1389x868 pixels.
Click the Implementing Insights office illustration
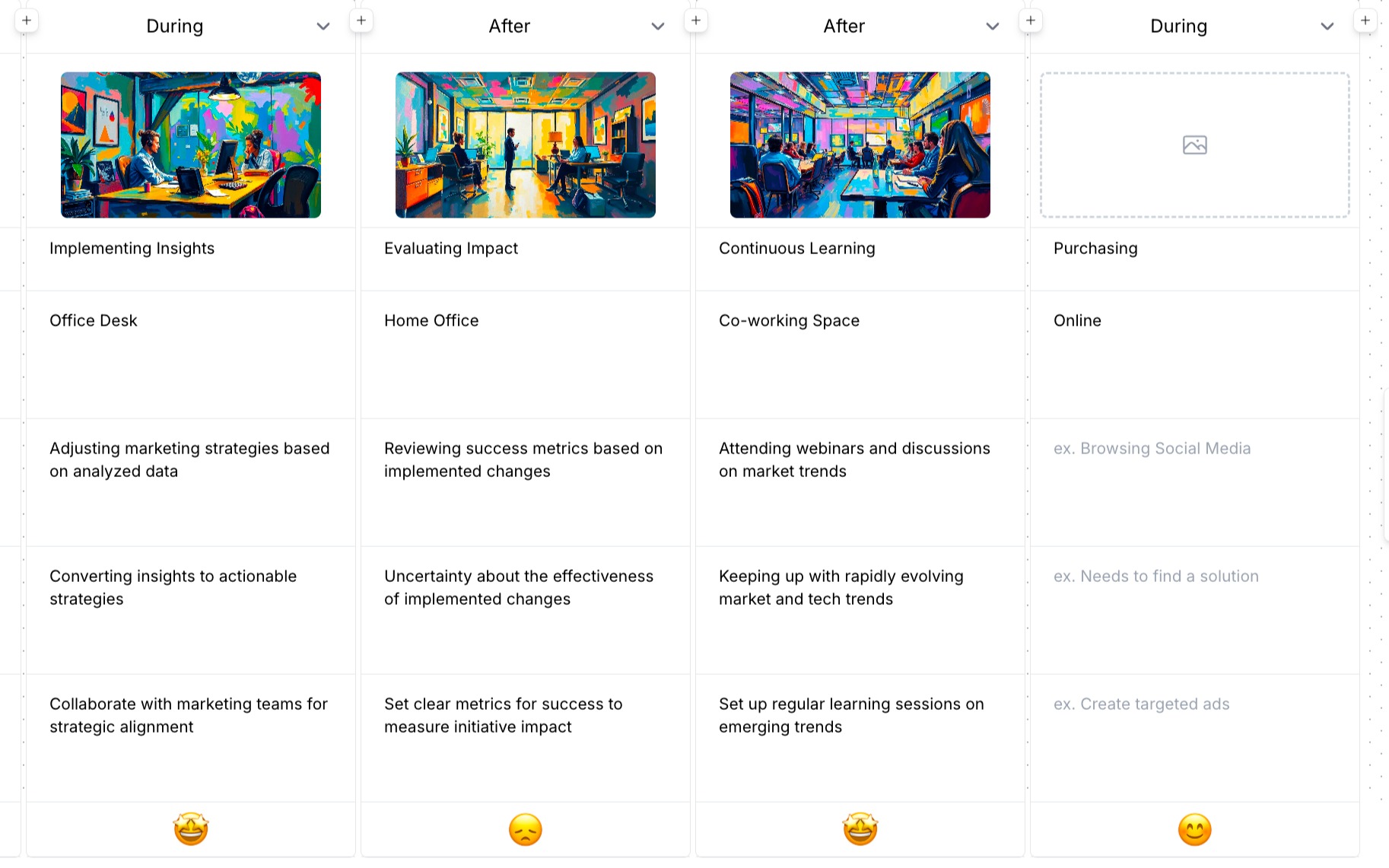191,145
